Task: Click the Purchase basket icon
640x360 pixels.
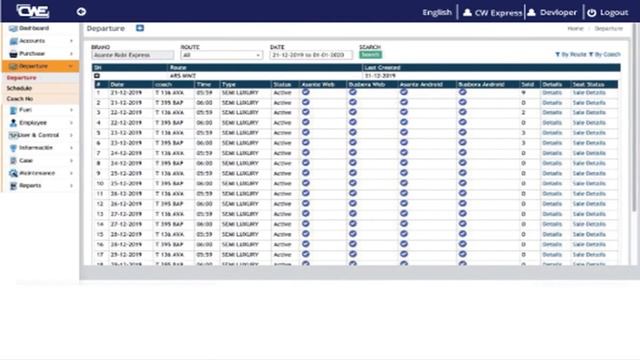Action: (13, 54)
